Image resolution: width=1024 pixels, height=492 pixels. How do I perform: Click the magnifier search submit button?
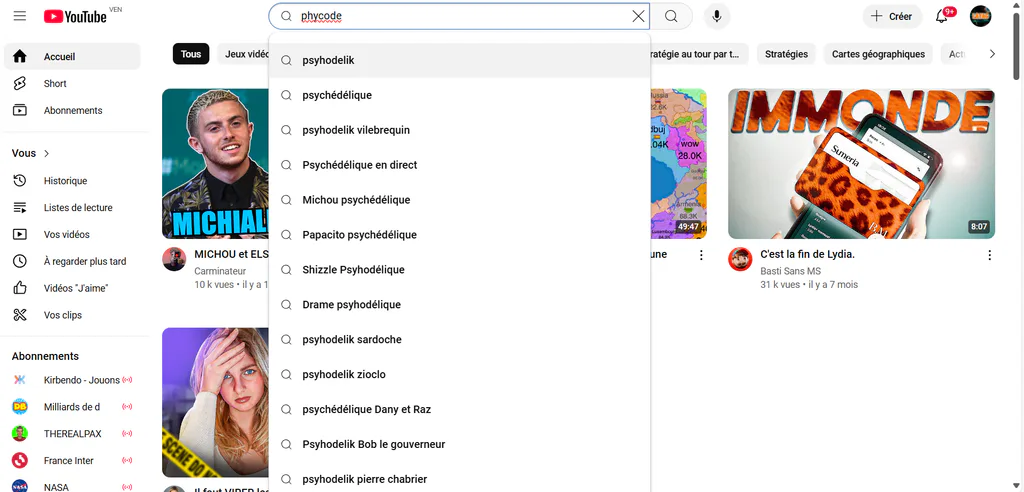tap(671, 16)
